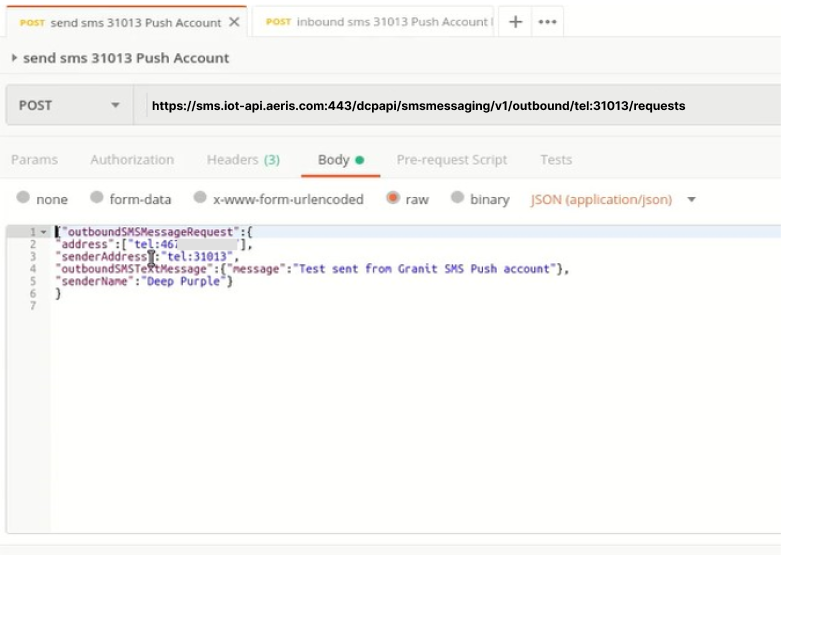
Task: Expand the send sms 31013 Push Account details
Action: [x=14, y=59]
